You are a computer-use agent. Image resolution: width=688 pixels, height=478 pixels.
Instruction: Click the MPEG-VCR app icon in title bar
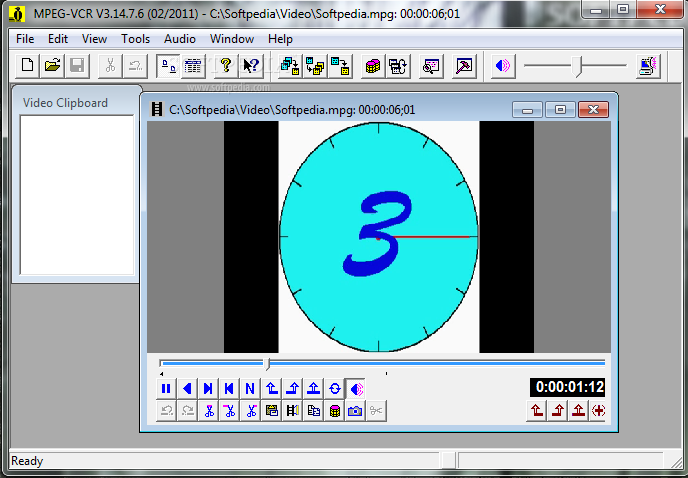point(17,14)
